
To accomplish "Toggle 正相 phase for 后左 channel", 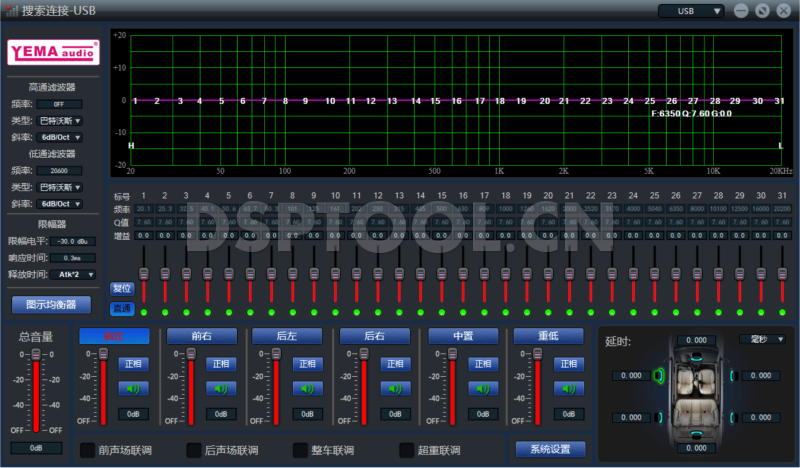I will (x=308, y=364).
